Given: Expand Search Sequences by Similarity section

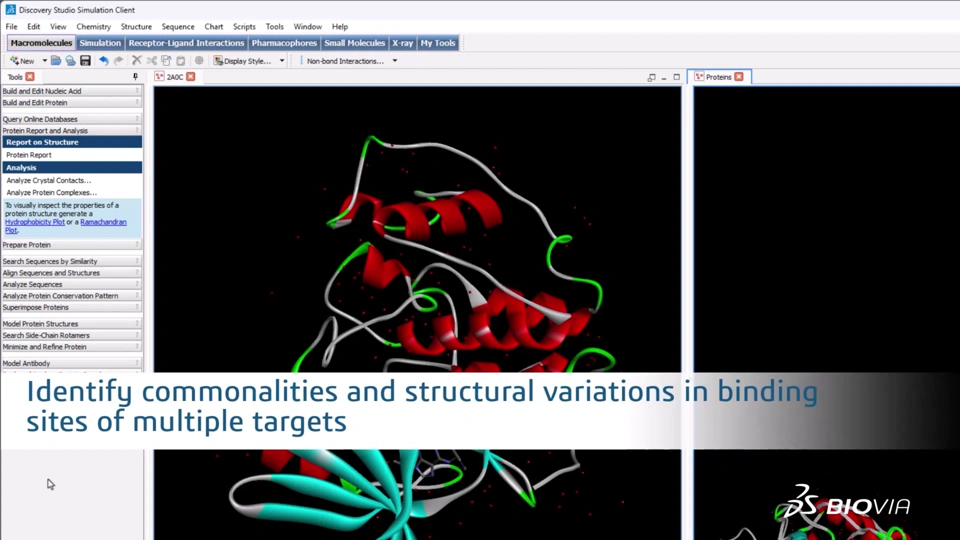Looking at the screenshot, I should tap(72, 261).
